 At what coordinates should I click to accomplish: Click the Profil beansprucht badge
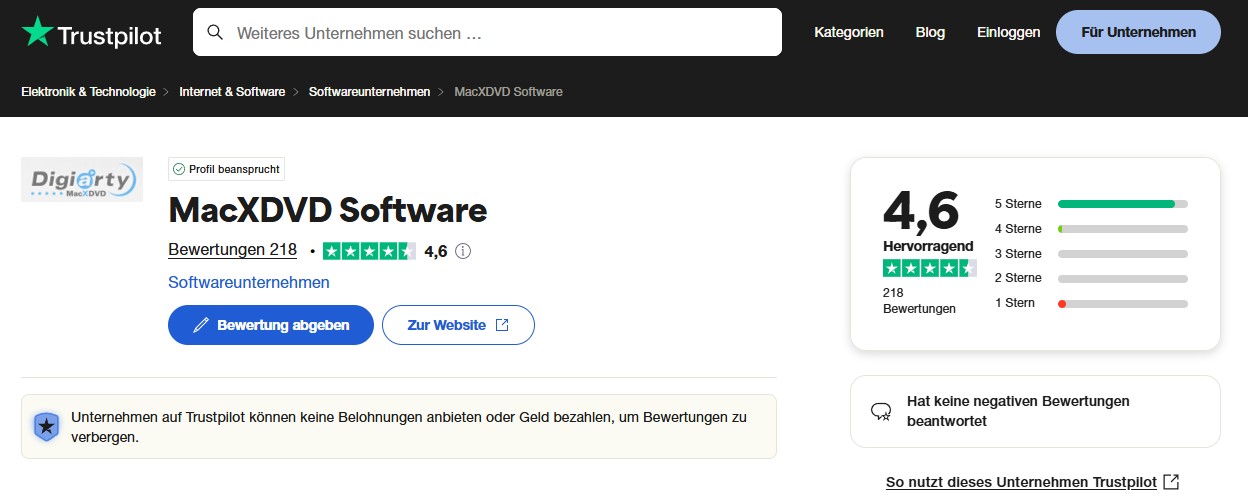click(226, 169)
